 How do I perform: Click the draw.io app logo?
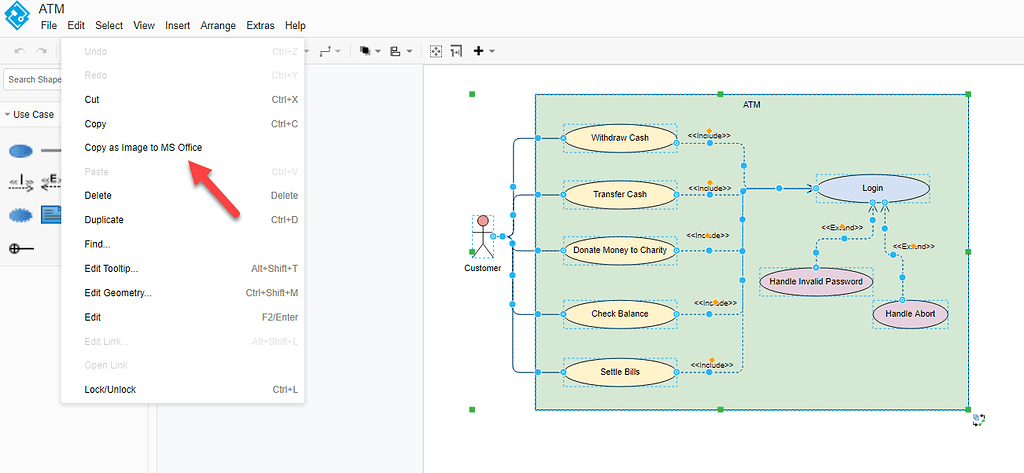17,16
